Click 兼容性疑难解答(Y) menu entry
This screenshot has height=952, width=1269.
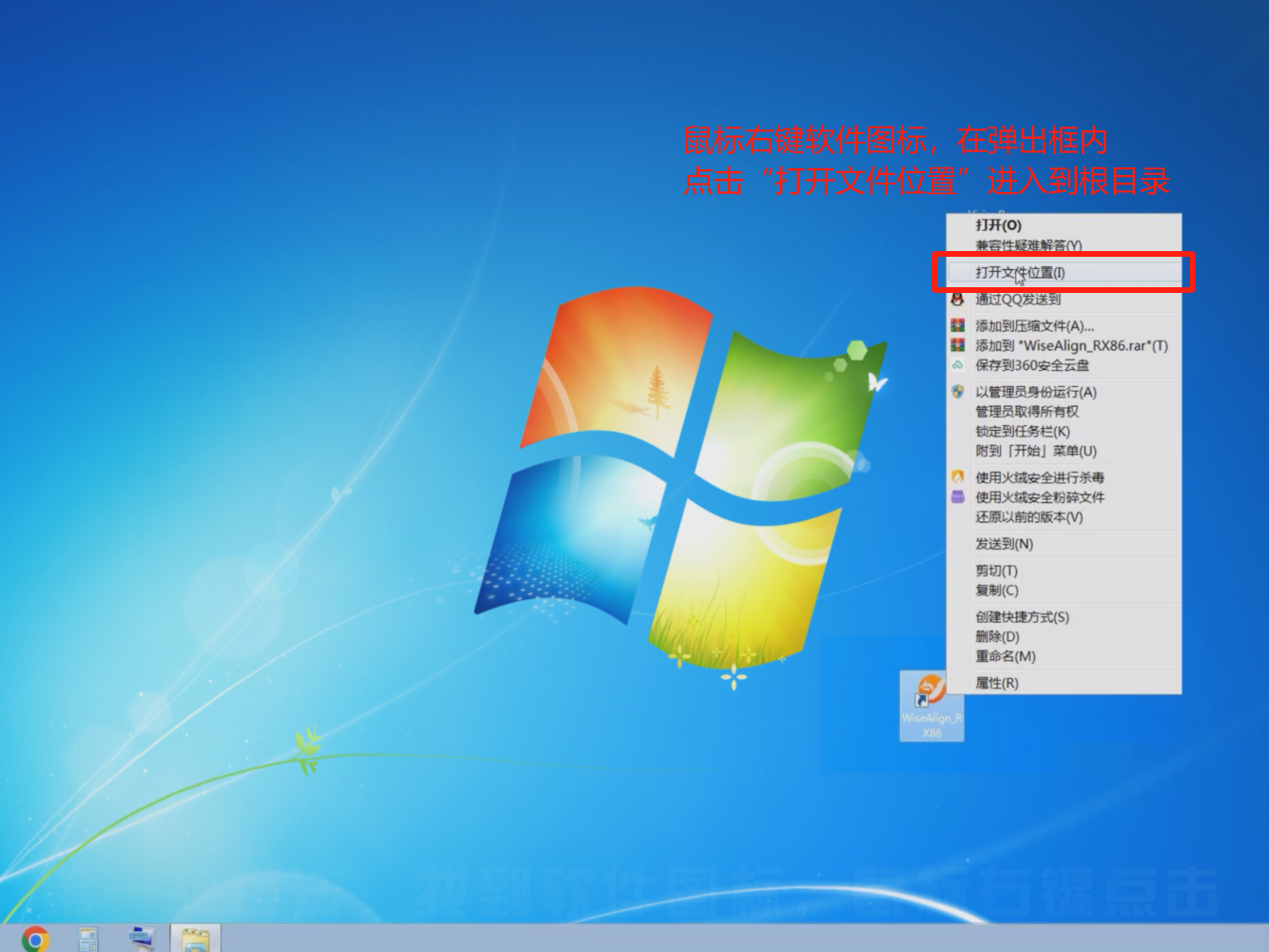click(1028, 245)
